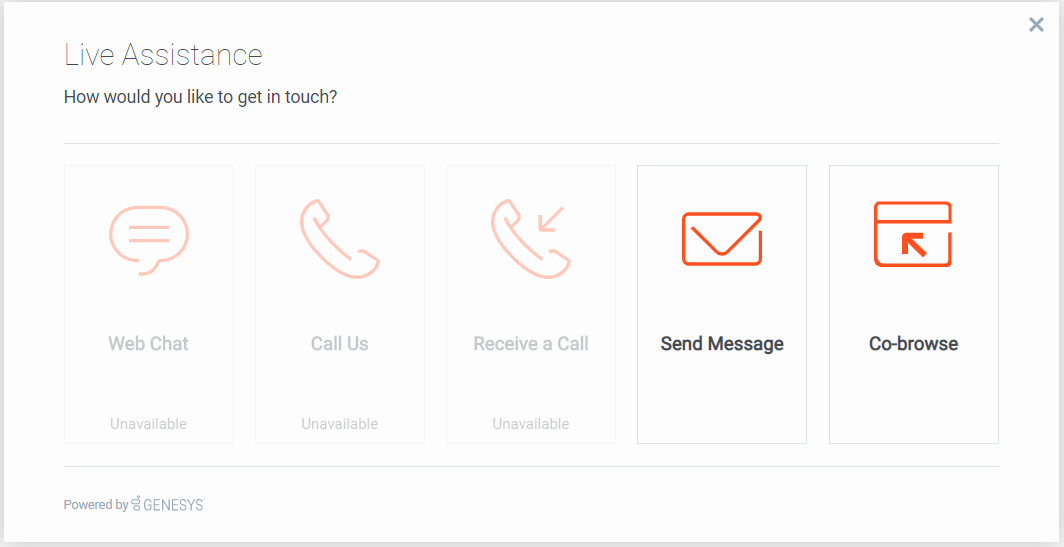This screenshot has height=547, width=1064.
Task: Close the Live Assistance dialog
Action: click(x=1036, y=25)
